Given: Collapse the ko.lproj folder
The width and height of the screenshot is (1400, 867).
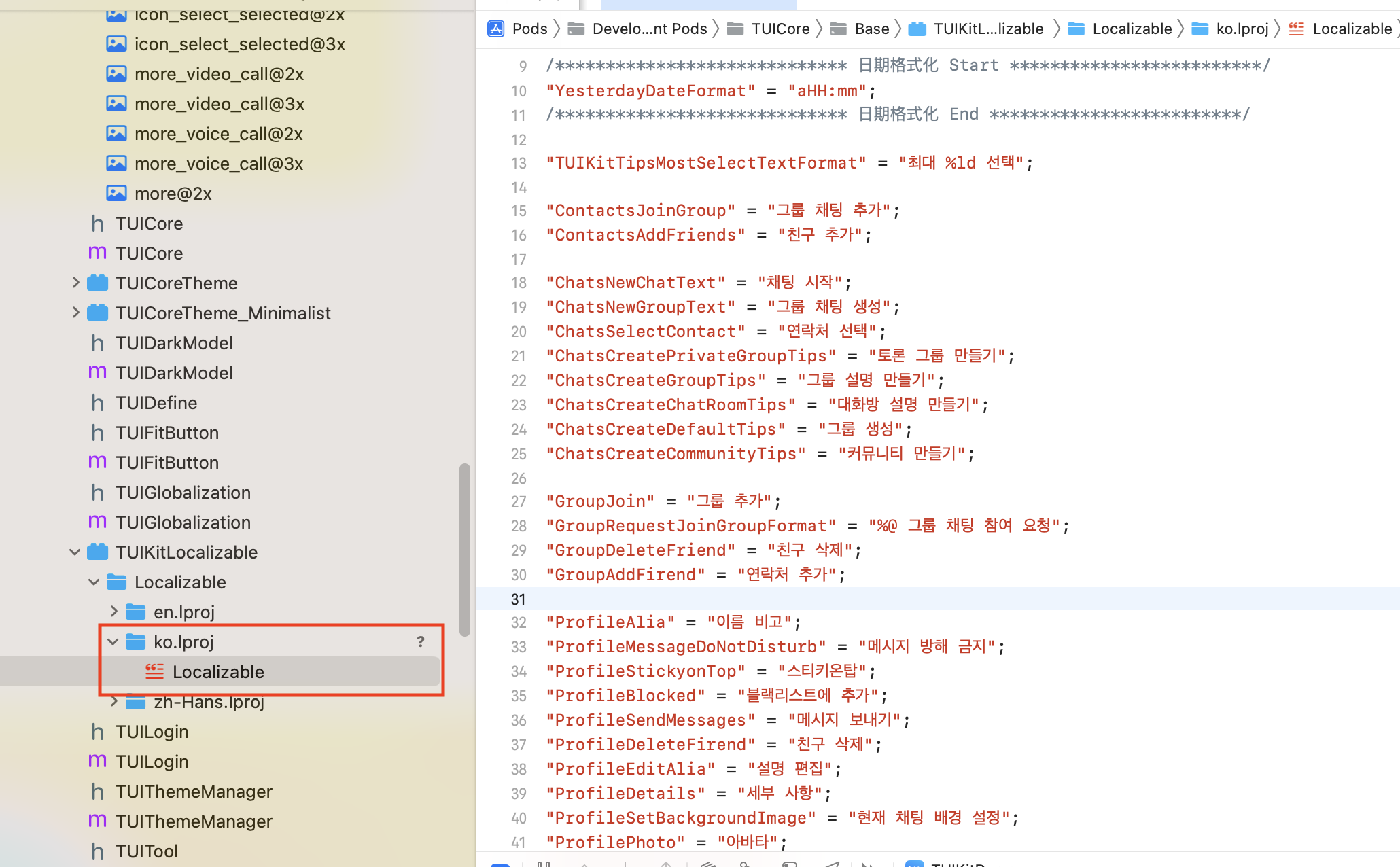Looking at the screenshot, I should pyautogui.click(x=113, y=641).
